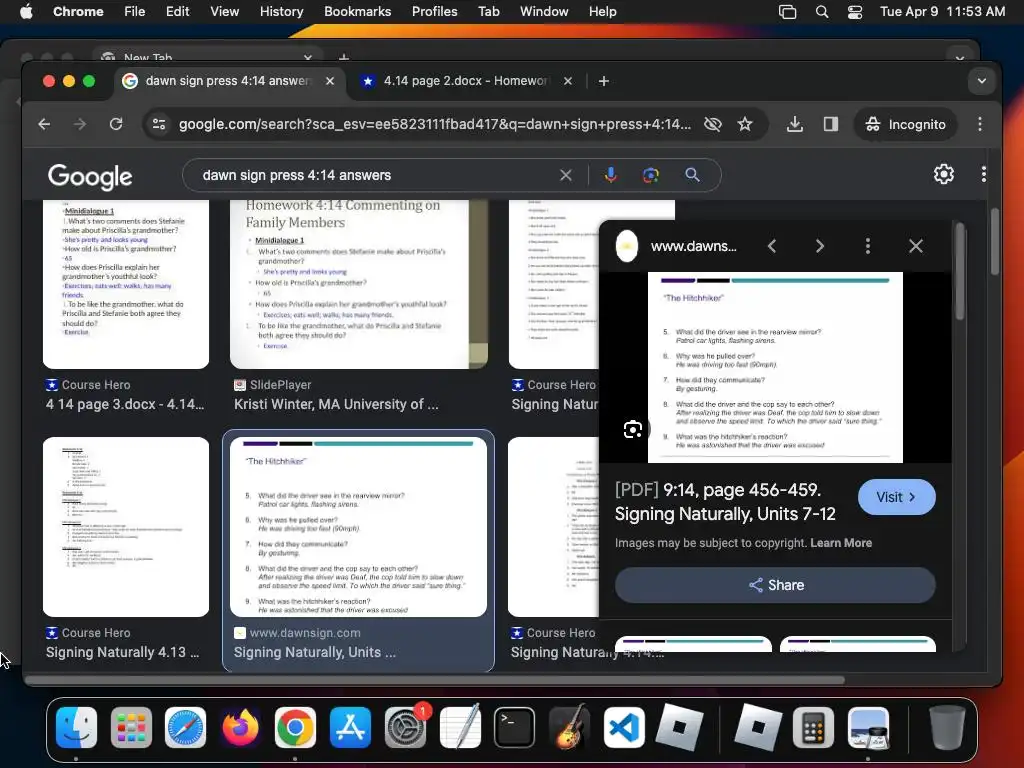Click the Incognito profile button

906,124
